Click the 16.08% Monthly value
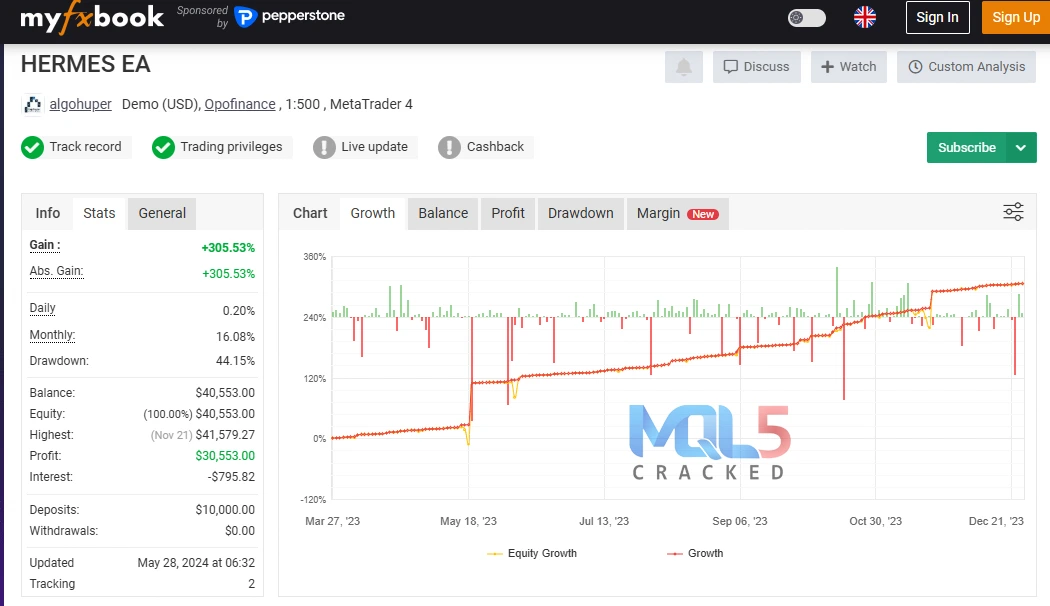 [x=235, y=337]
